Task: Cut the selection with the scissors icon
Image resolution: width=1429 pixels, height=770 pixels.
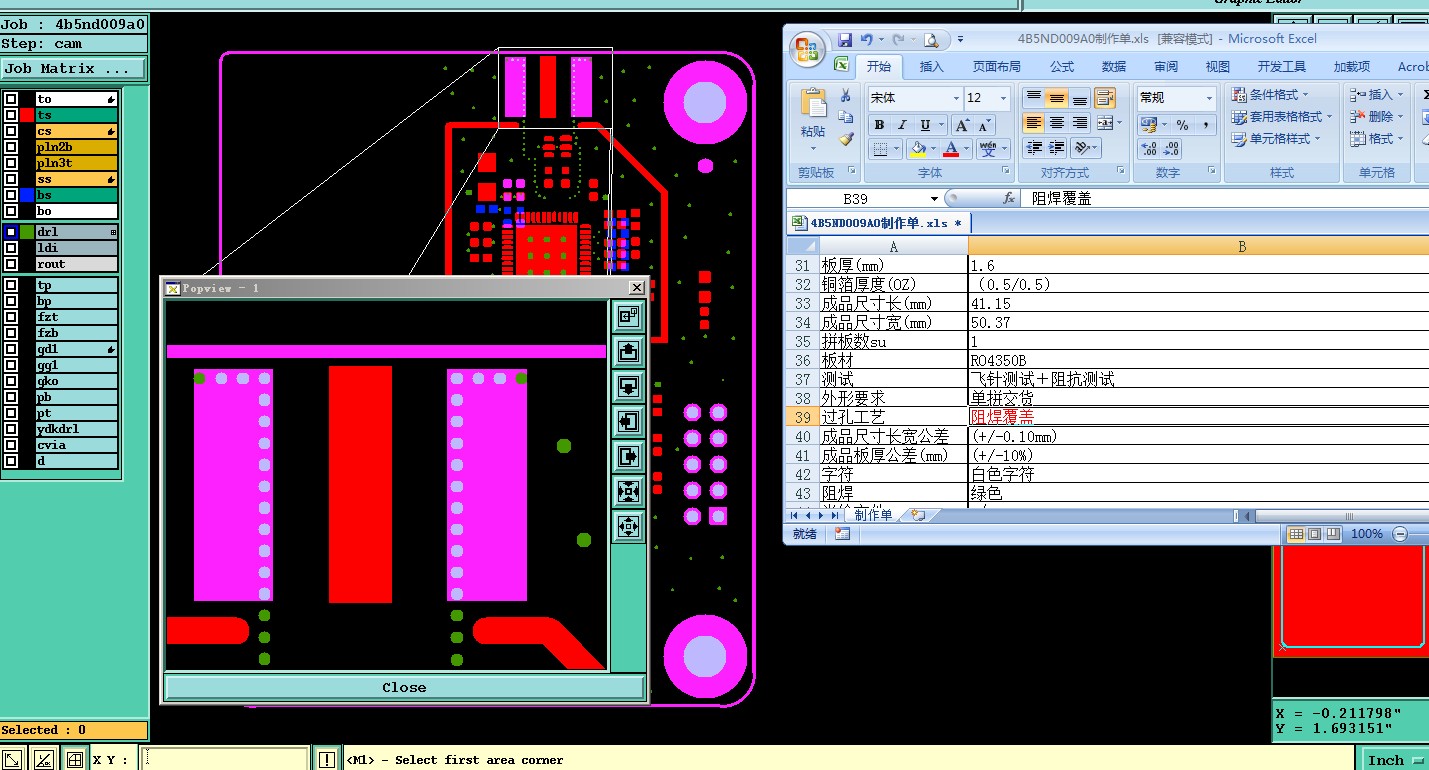Action: click(845, 96)
